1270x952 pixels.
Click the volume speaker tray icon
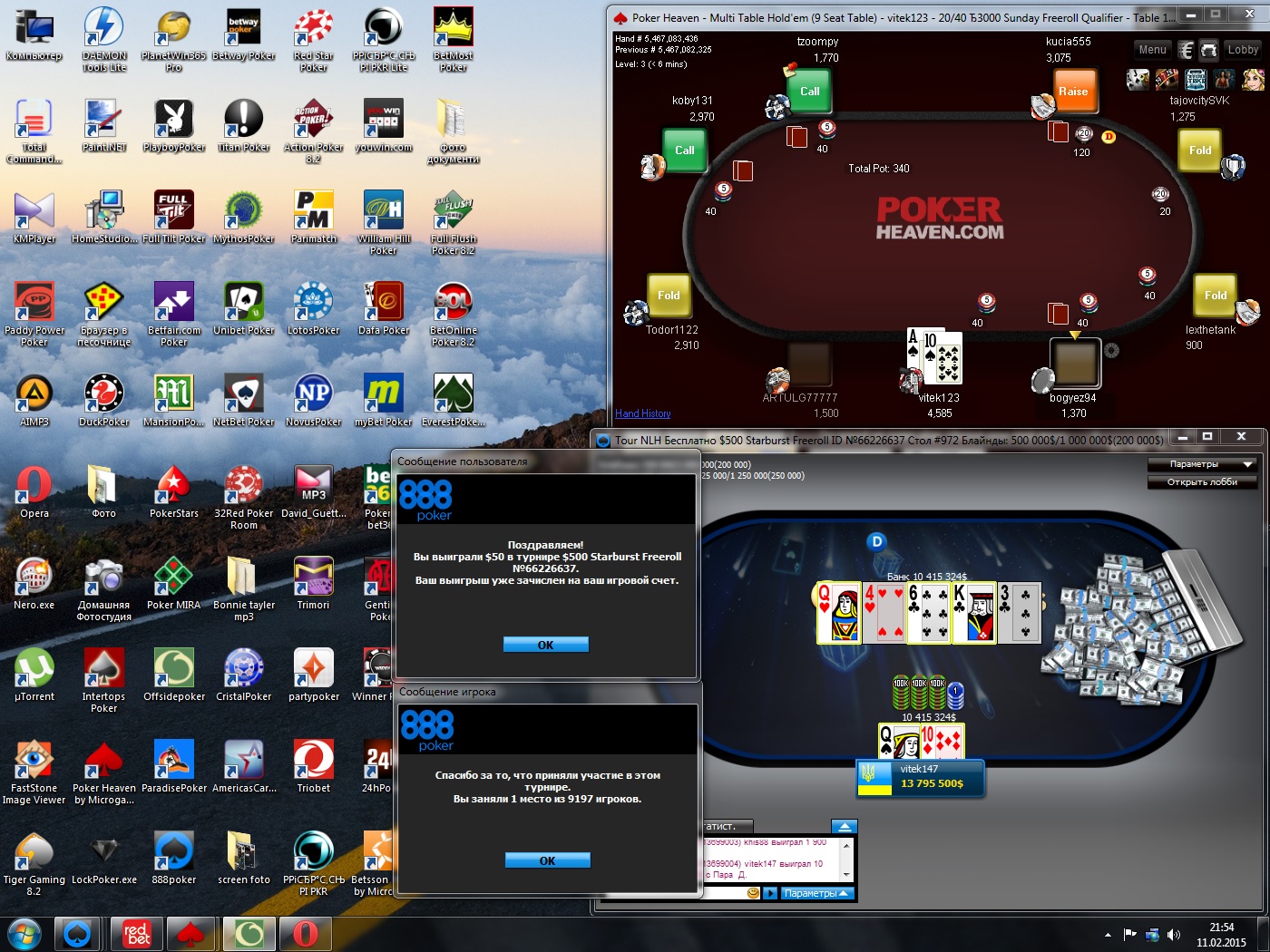click(1174, 935)
